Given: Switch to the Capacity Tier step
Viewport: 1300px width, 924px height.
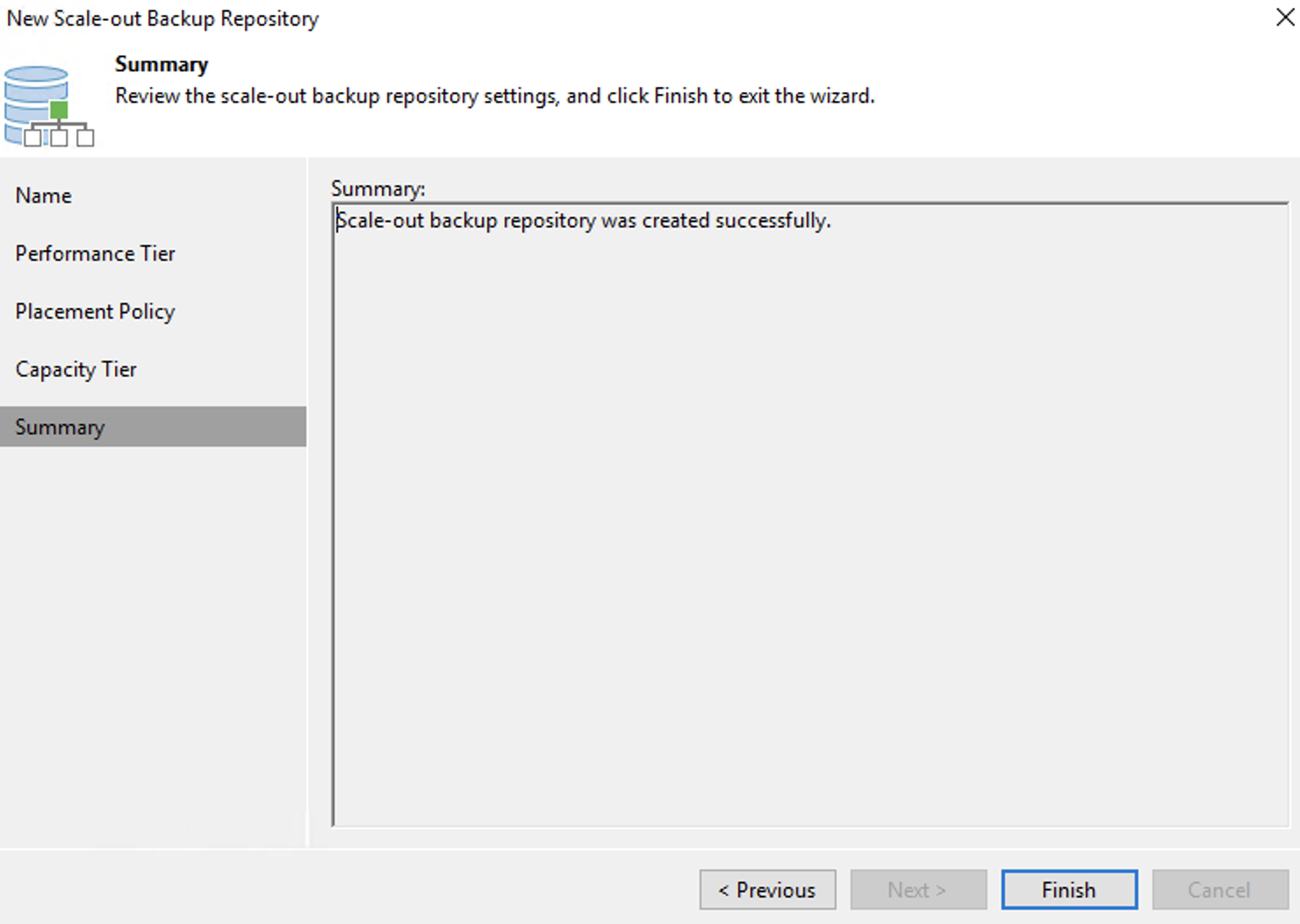Looking at the screenshot, I should click(x=75, y=369).
